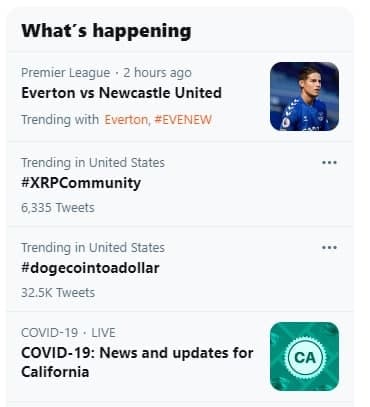This screenshot has height=407, width=370.
Task: Select the LIVE indicator text
Action: point(103,333)
